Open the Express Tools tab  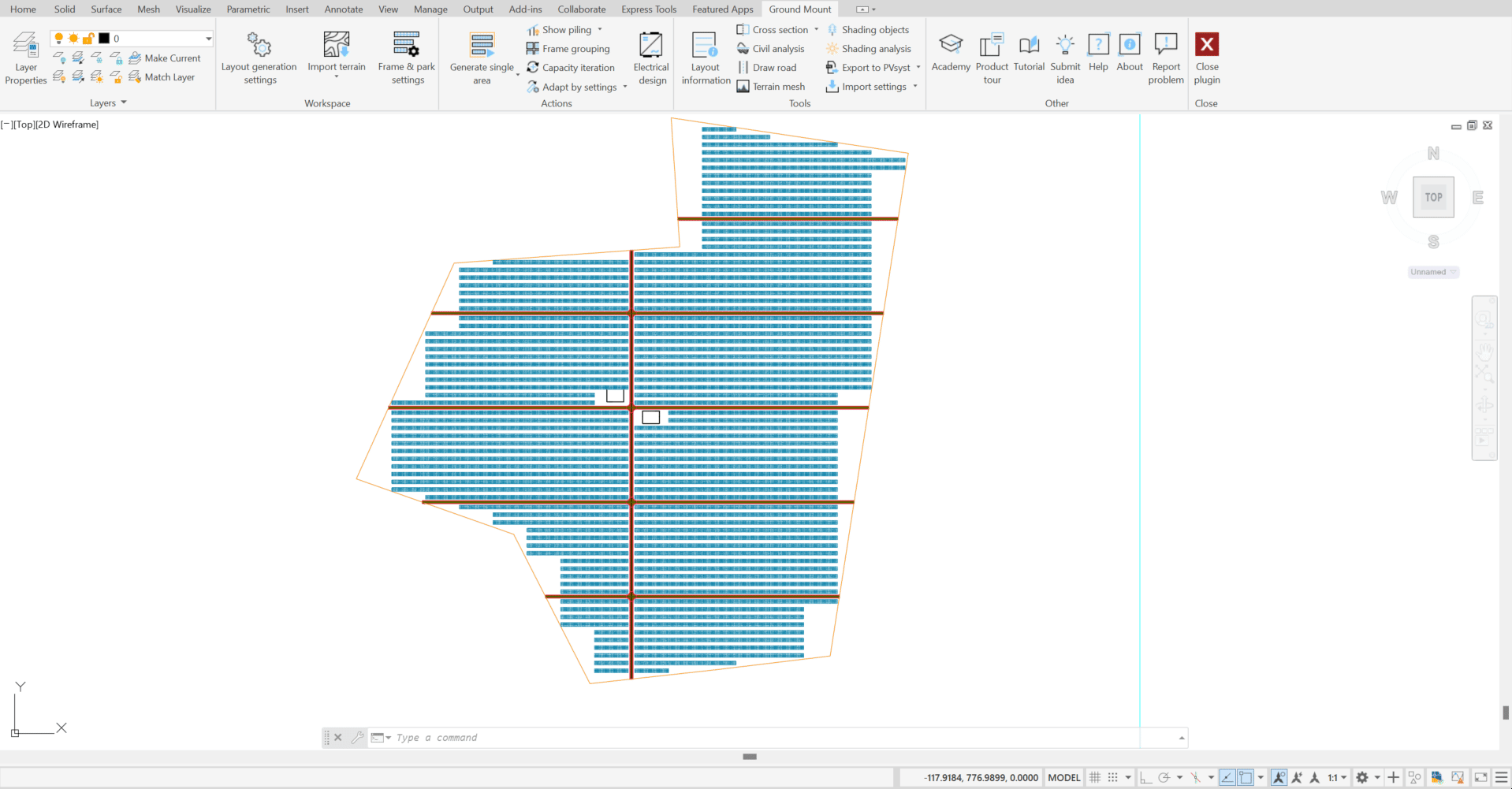[648, 9]
